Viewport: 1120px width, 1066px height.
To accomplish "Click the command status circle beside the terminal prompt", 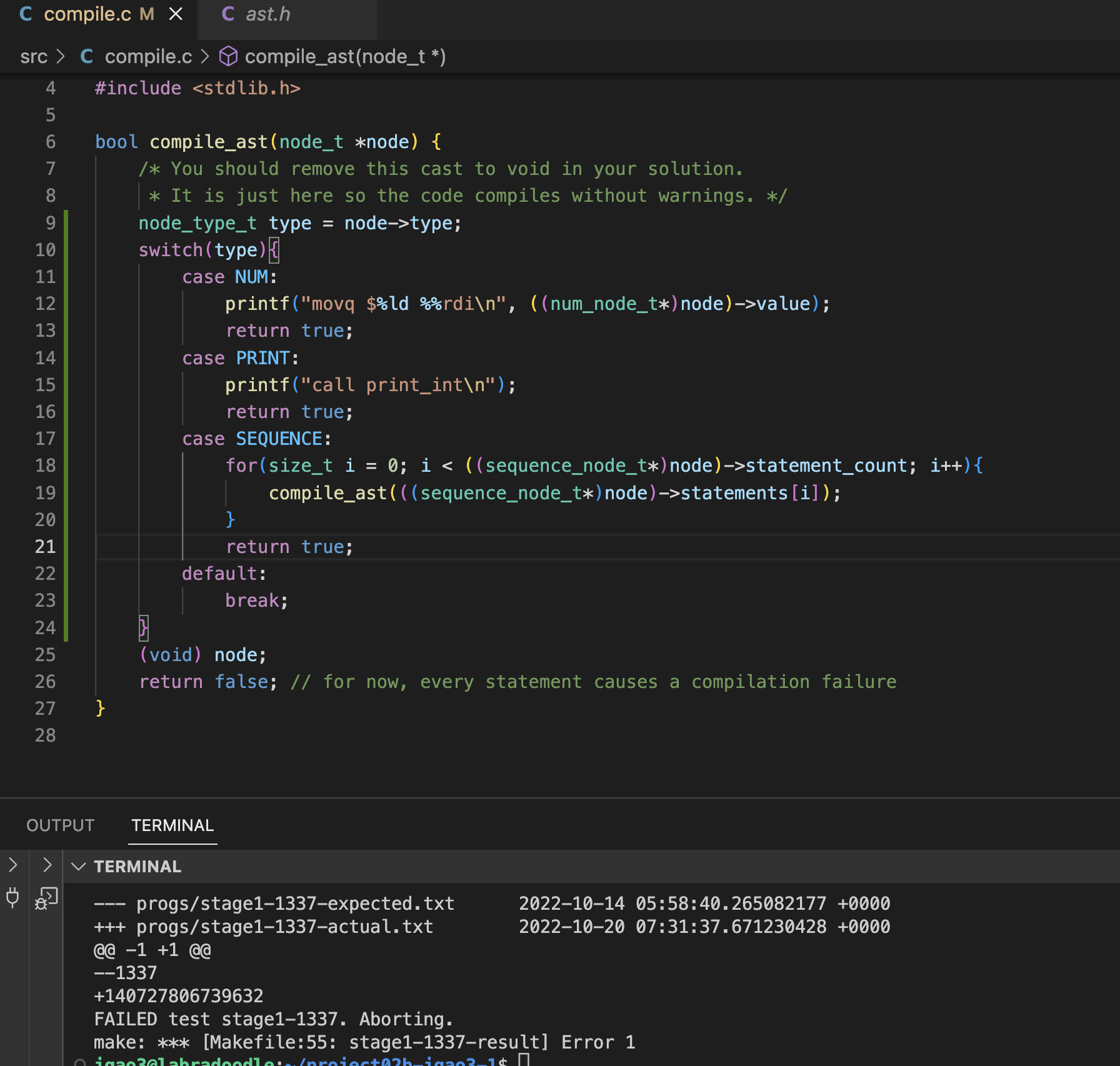I will tap(79, 1062).
